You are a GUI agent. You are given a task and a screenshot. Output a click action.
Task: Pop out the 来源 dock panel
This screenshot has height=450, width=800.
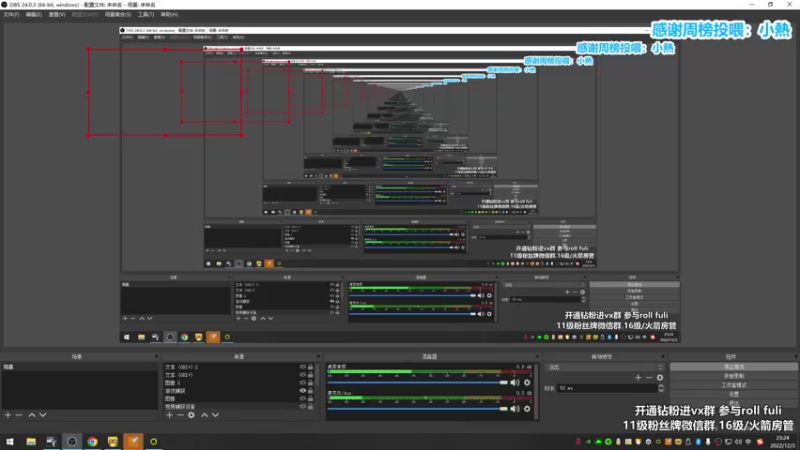coord(318,357)
